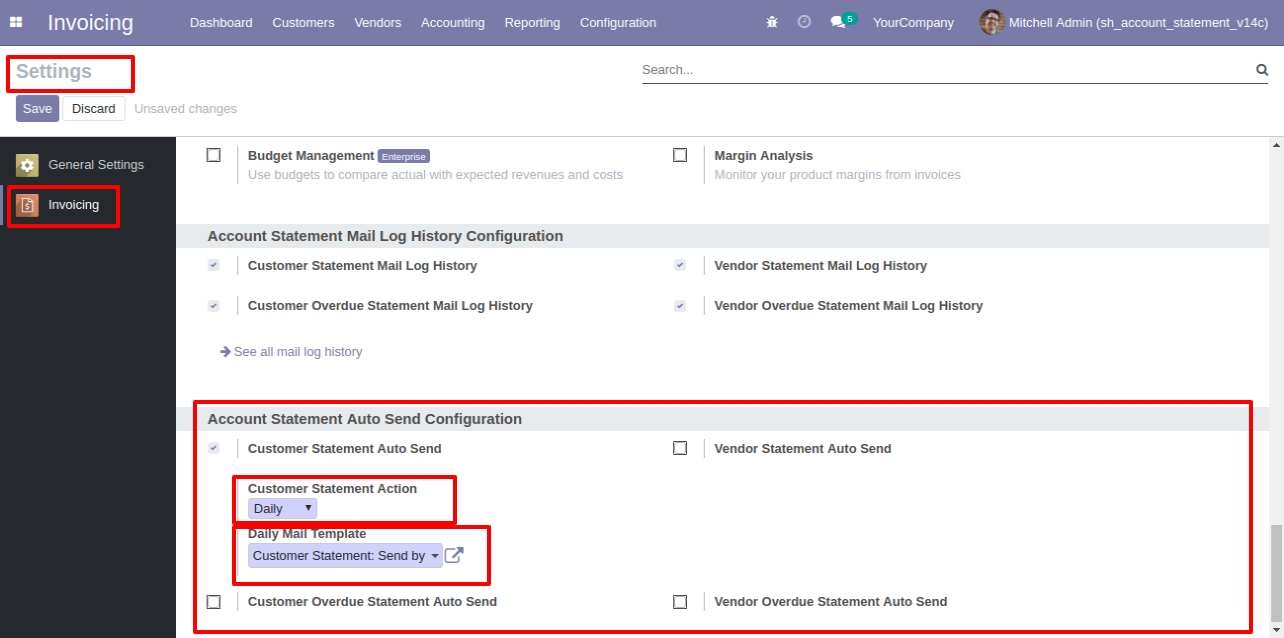
Task: Click the Unsaved changes text
Action: point(186,109)
